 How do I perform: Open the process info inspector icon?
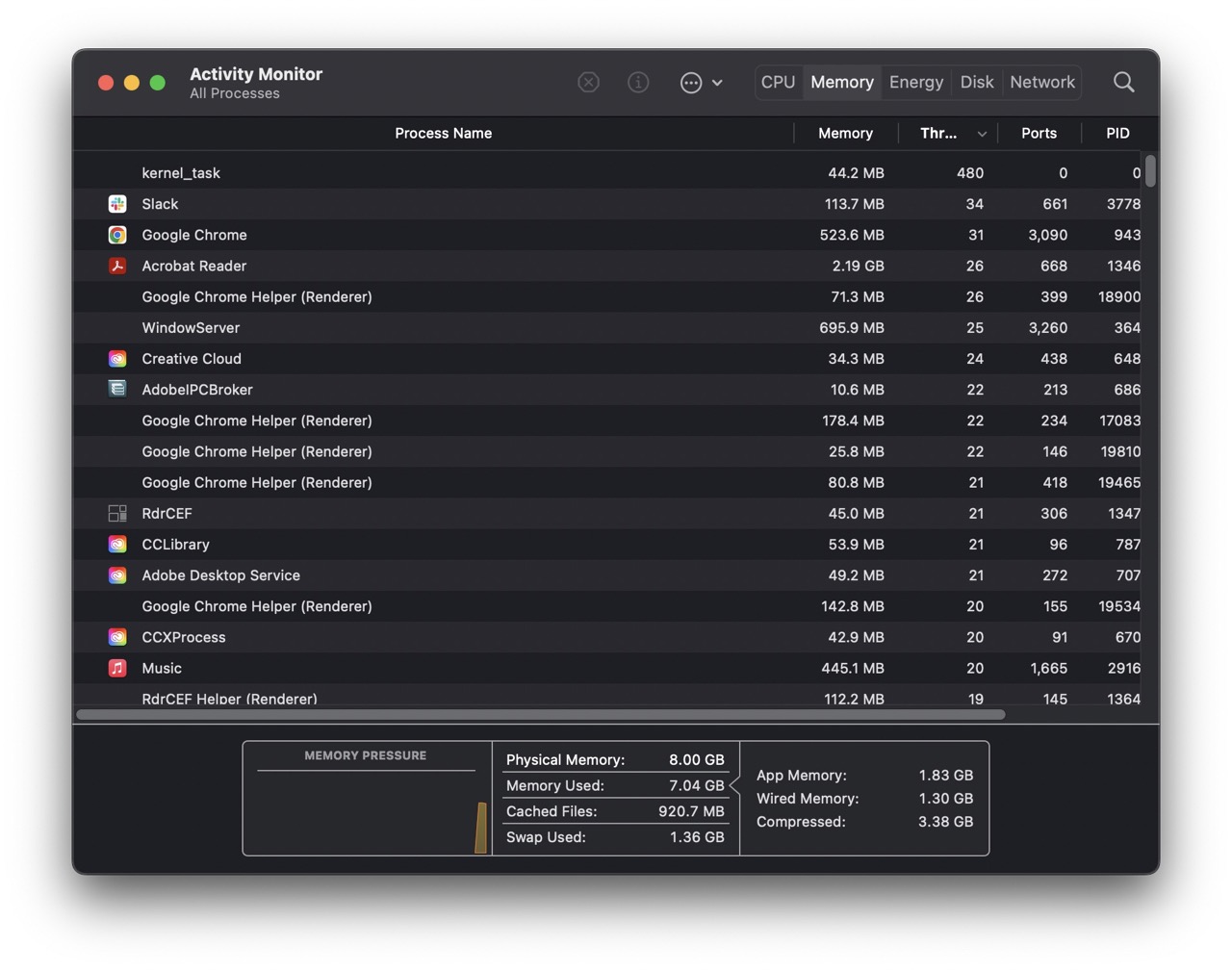[x=638, y=83]
